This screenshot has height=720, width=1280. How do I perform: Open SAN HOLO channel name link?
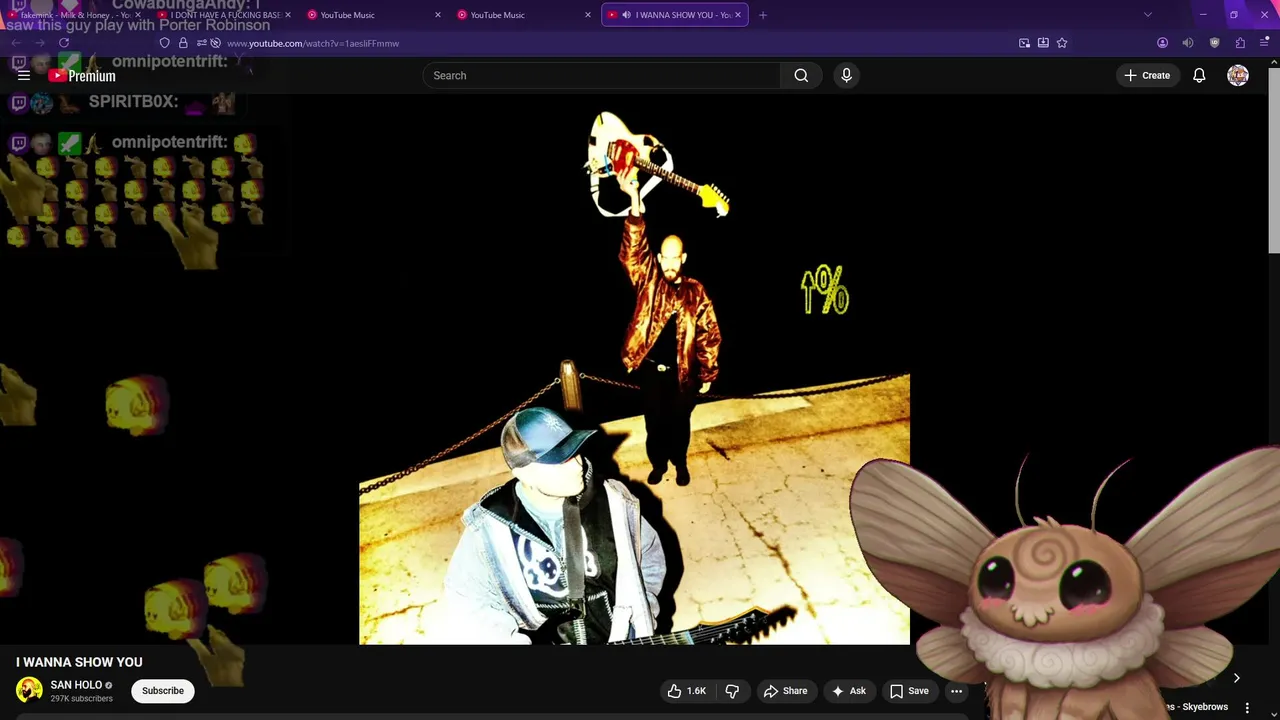76,685
